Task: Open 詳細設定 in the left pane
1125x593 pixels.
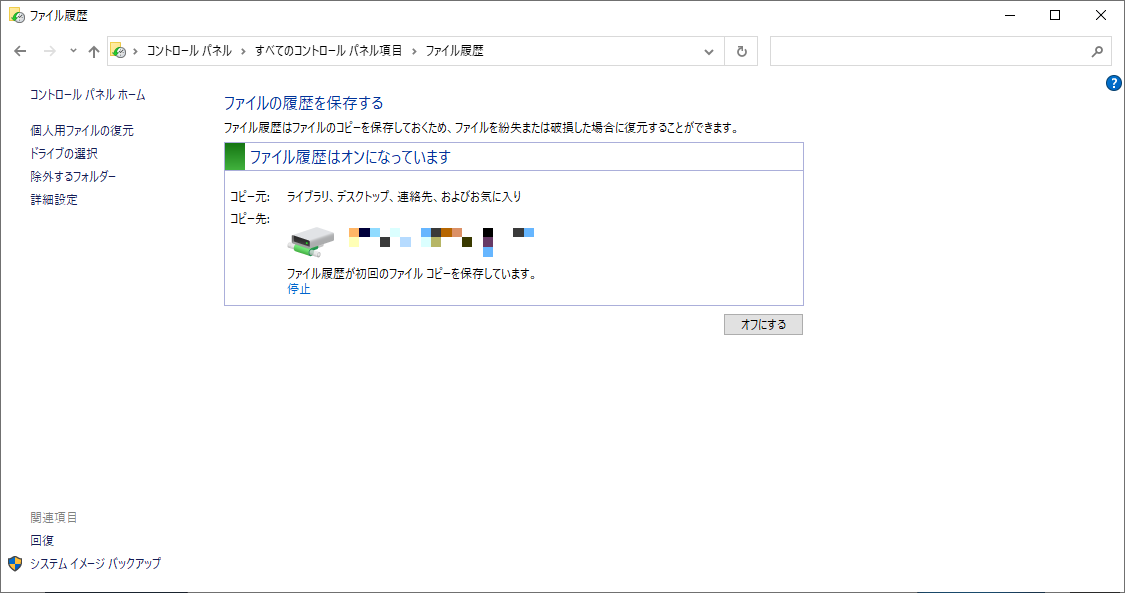Action: click(54, 199)
